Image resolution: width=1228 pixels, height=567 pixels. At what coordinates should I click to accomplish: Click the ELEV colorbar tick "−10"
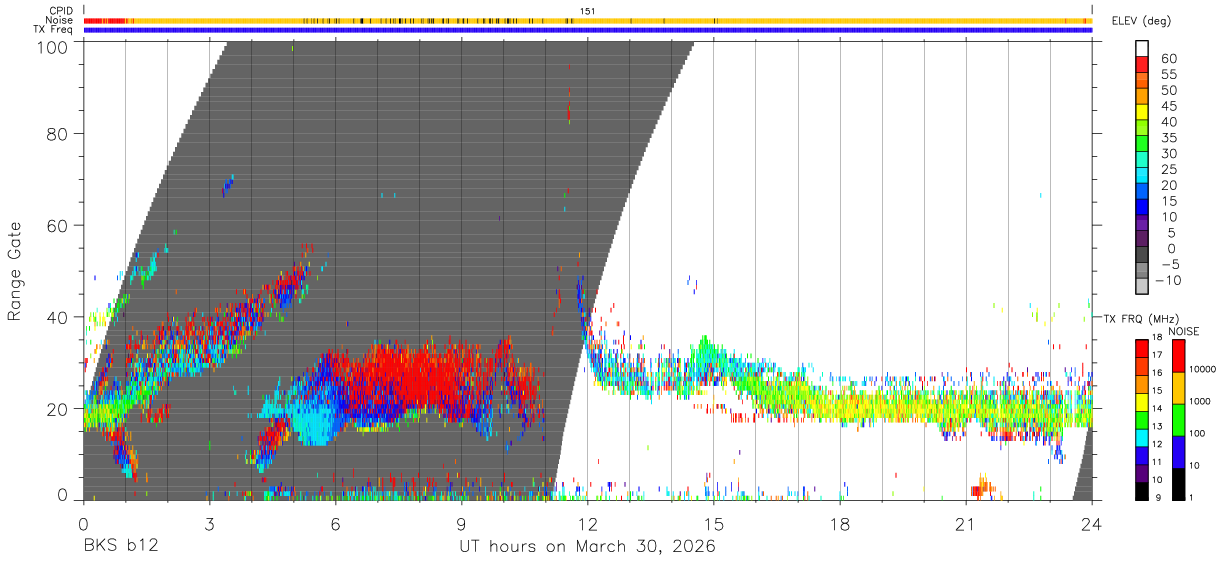pos(1168,280)
